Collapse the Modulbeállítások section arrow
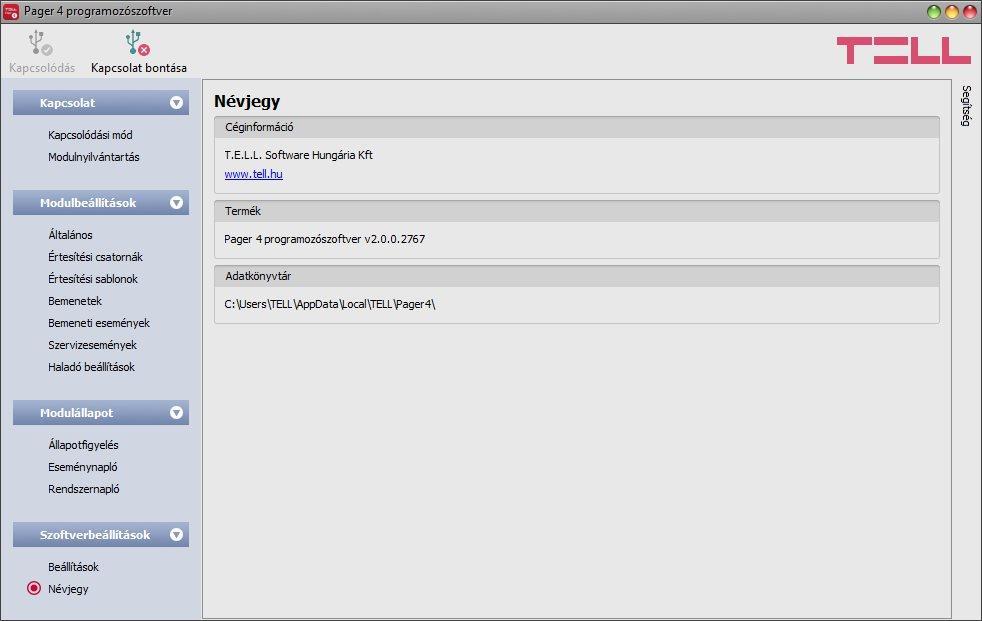982x621 pixels. 177,203
